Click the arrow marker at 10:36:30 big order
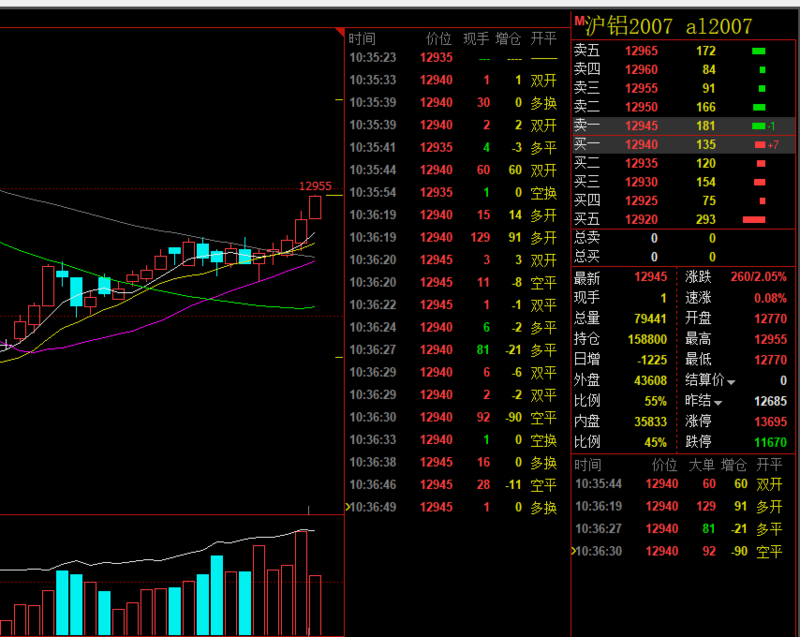The height and width of the screenshot is (637, 800). [574, 551]
